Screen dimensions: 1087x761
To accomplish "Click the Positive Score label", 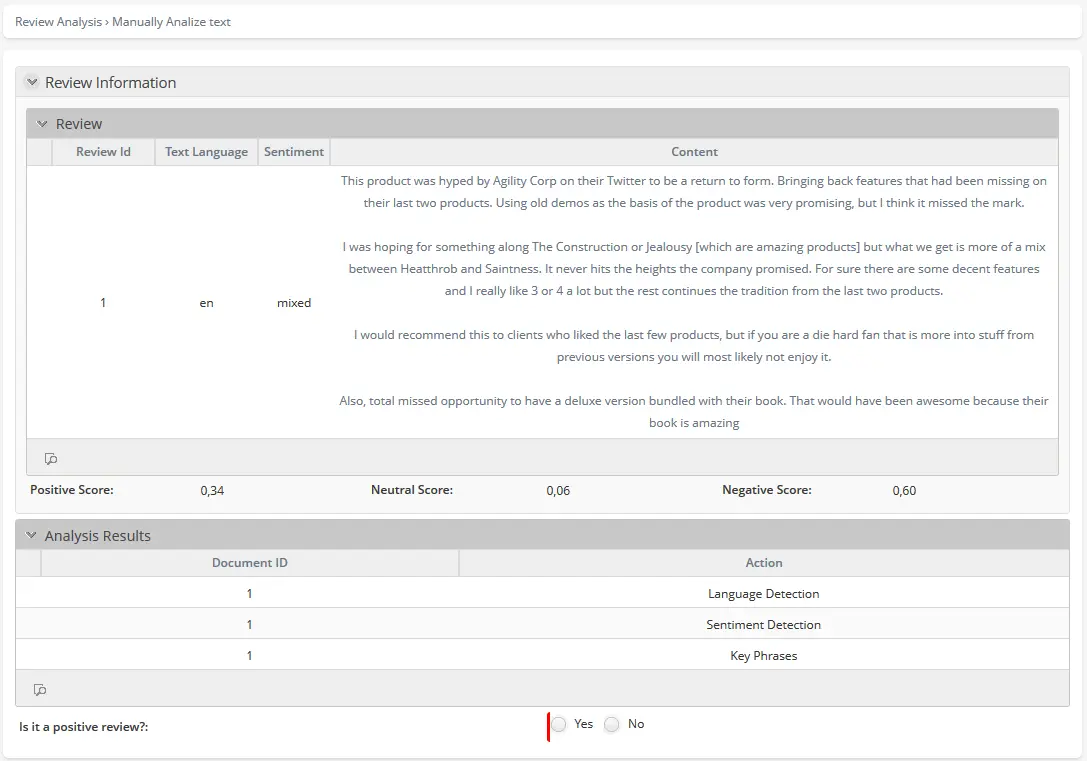I will coord(71,490).
